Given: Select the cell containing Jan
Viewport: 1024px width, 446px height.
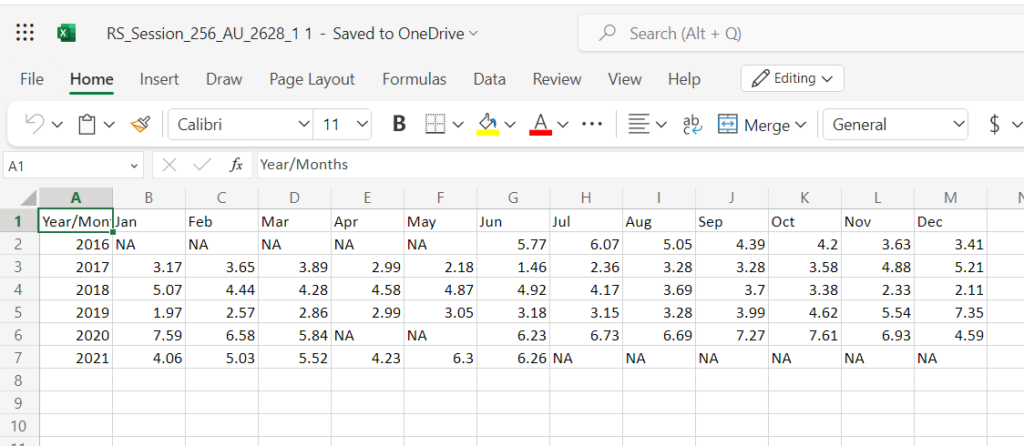Looking at the screenshot, I should [149, 221].
